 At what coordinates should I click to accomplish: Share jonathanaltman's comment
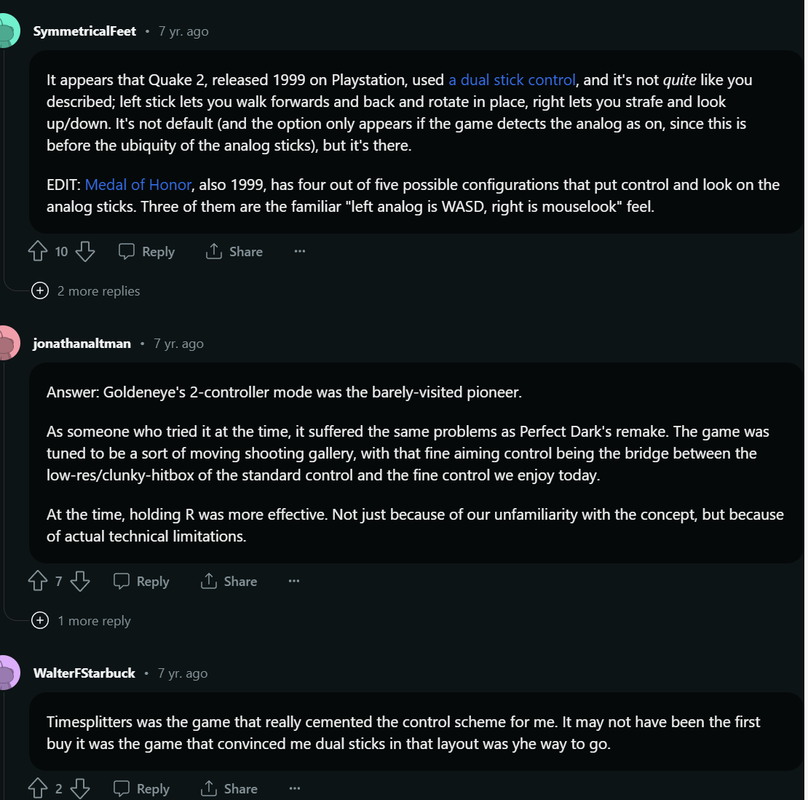click(x=229, y=581)
